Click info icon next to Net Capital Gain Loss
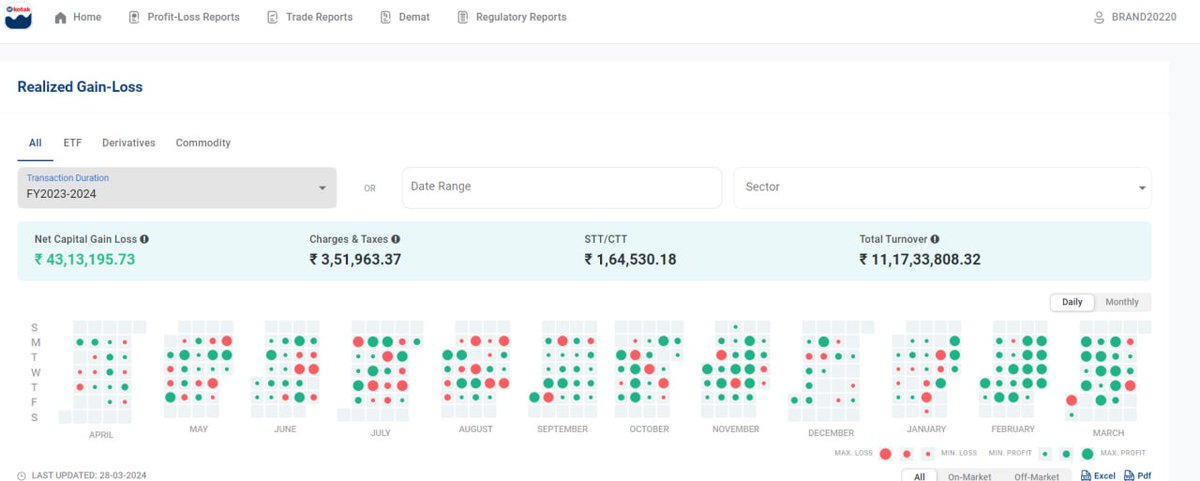 click(x=145, y=239)
